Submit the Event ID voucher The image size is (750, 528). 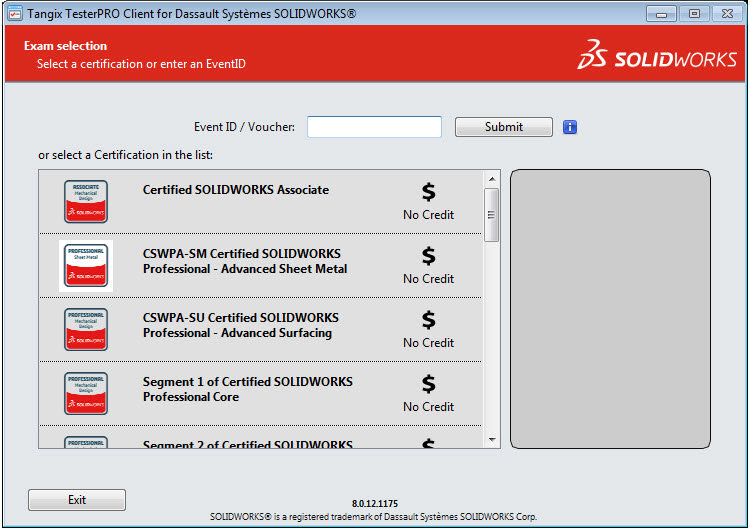coord(504,127)
